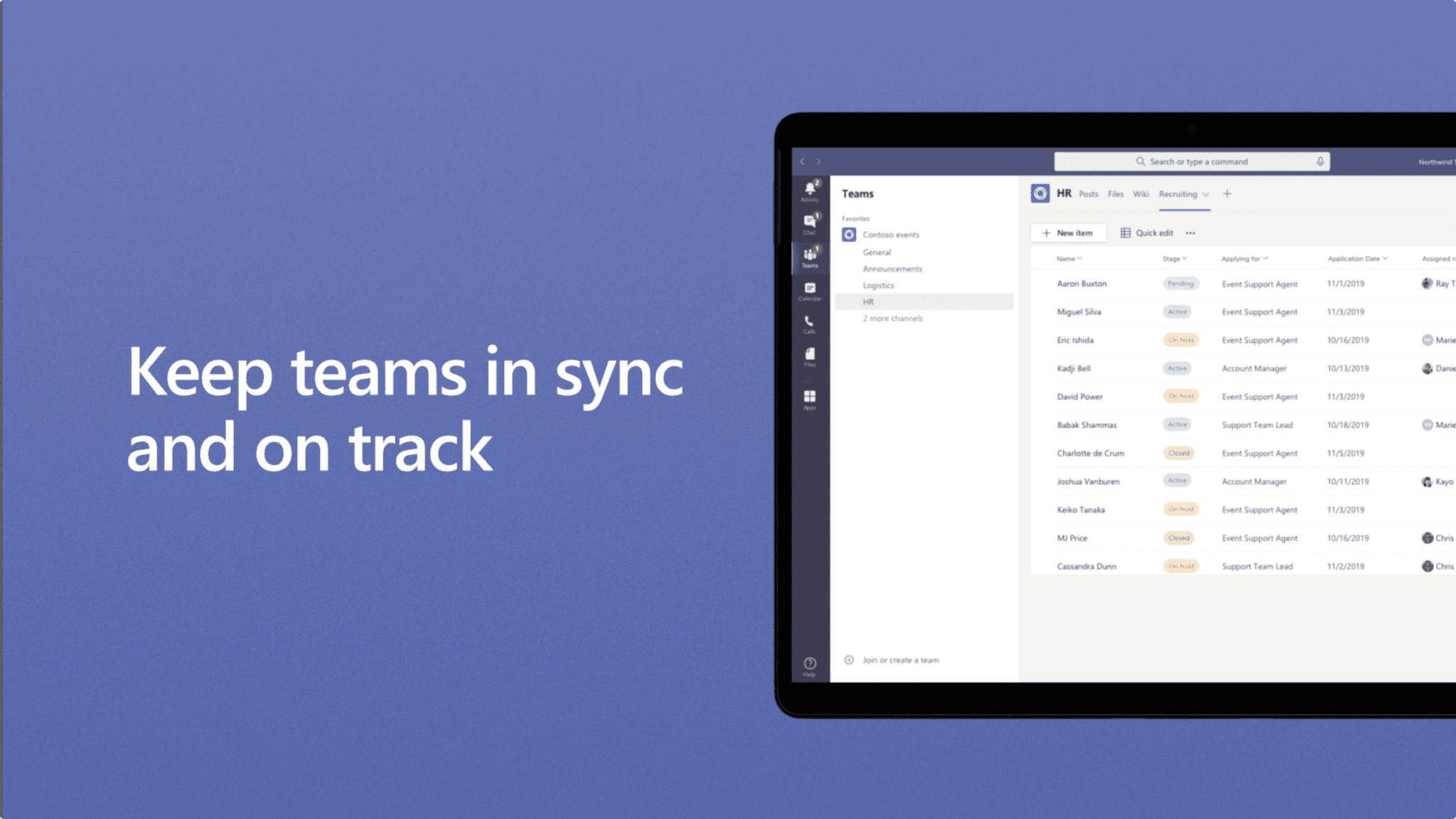Click the Activity icon in sidebar
Image resolution: width=1456 pixels, height=819 pixels.
click(810, 193)
